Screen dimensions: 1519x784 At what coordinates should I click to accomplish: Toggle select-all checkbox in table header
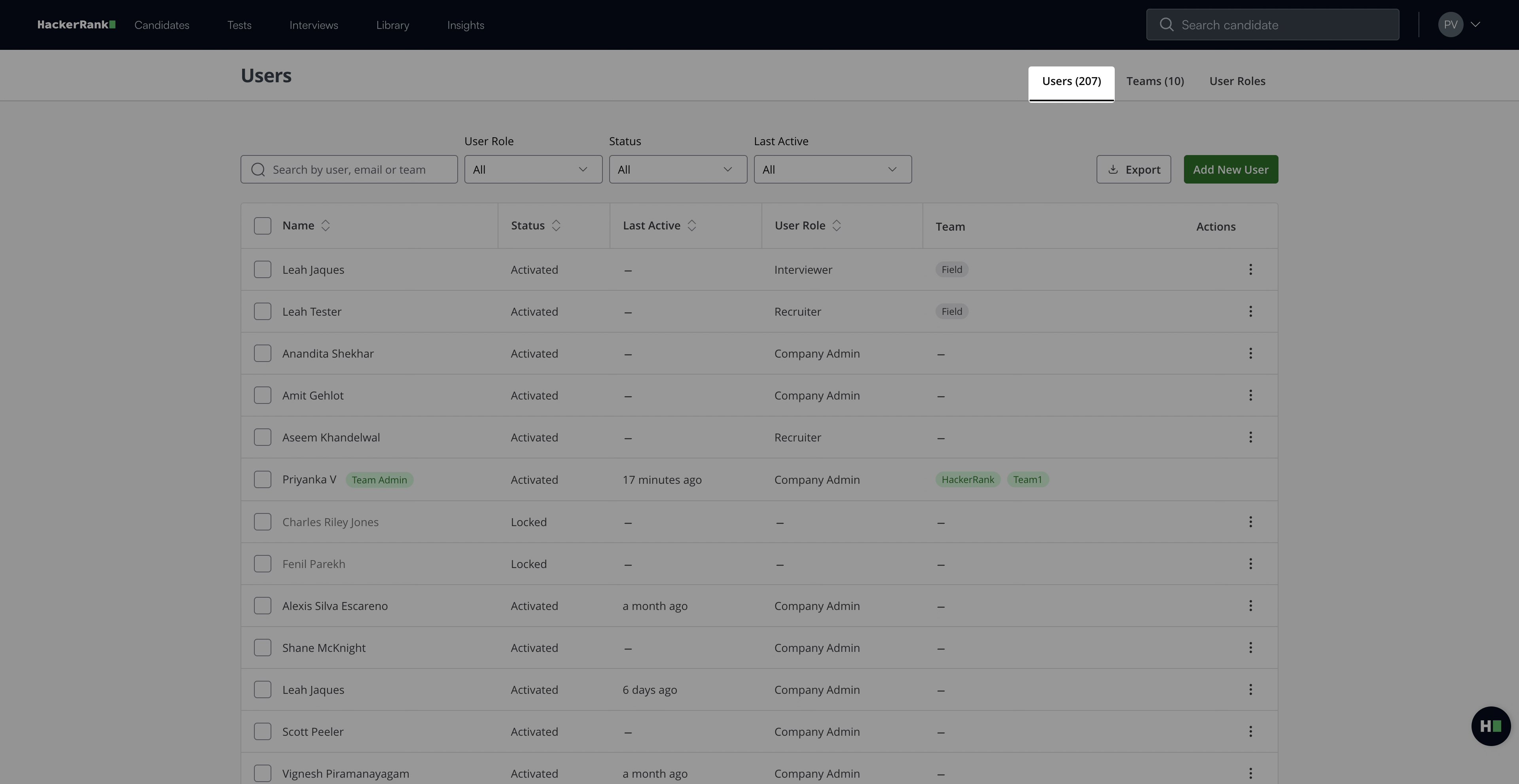[262, 226]
